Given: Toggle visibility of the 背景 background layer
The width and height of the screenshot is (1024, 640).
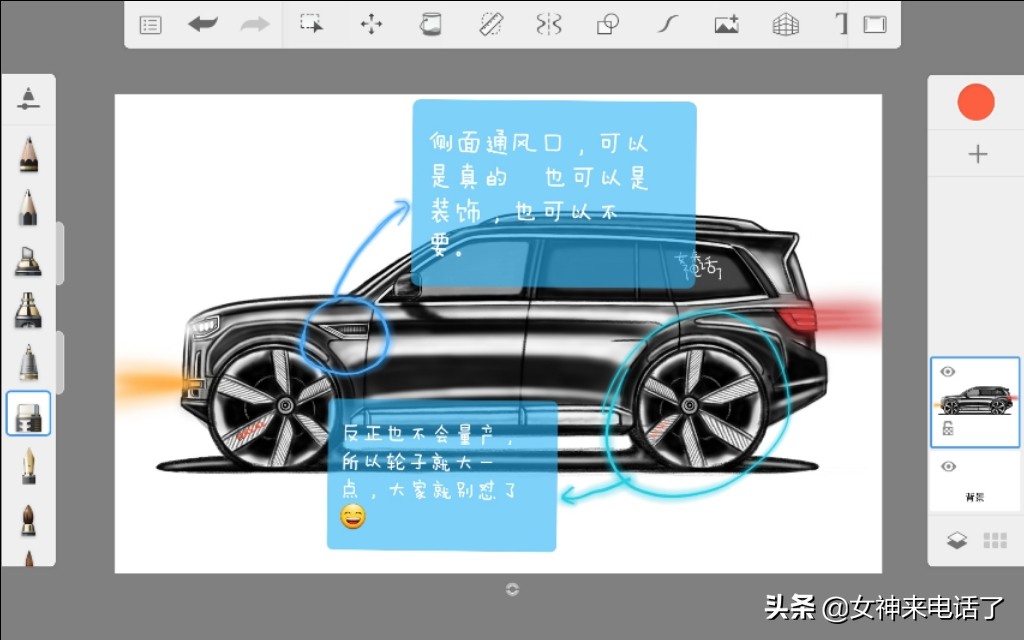Looking at the screenshot, I should 948,467.
